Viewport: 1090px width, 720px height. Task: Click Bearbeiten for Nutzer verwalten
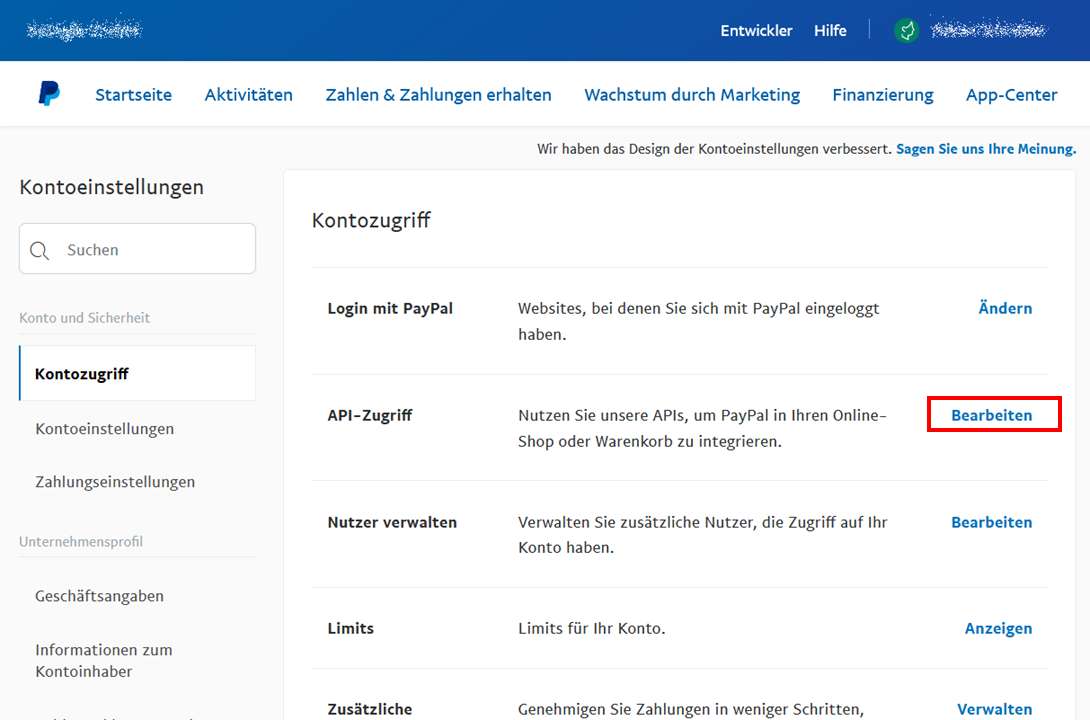coord(991,522)
